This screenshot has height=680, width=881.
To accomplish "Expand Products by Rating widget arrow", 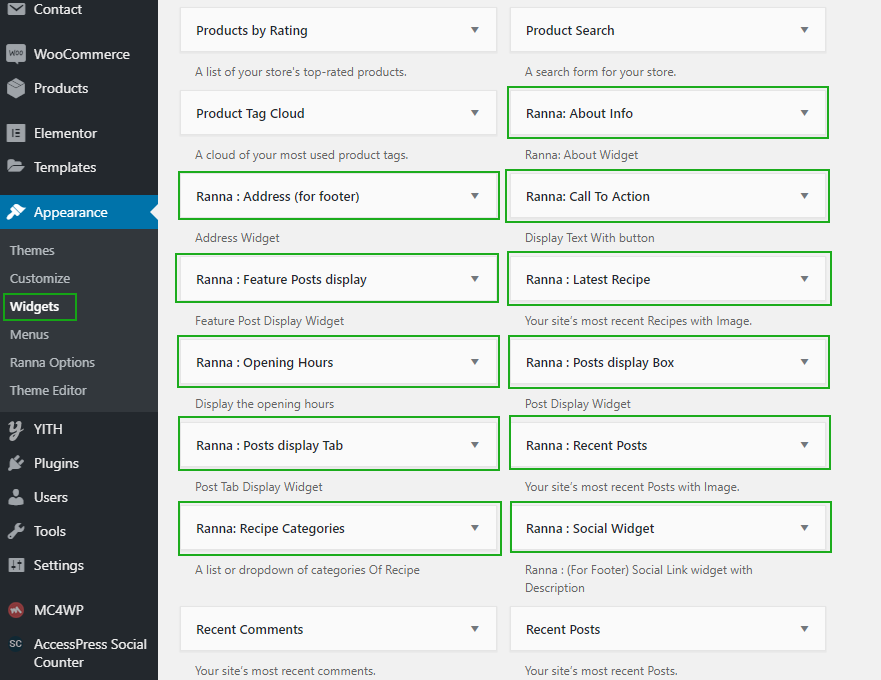I will [475, 30].
